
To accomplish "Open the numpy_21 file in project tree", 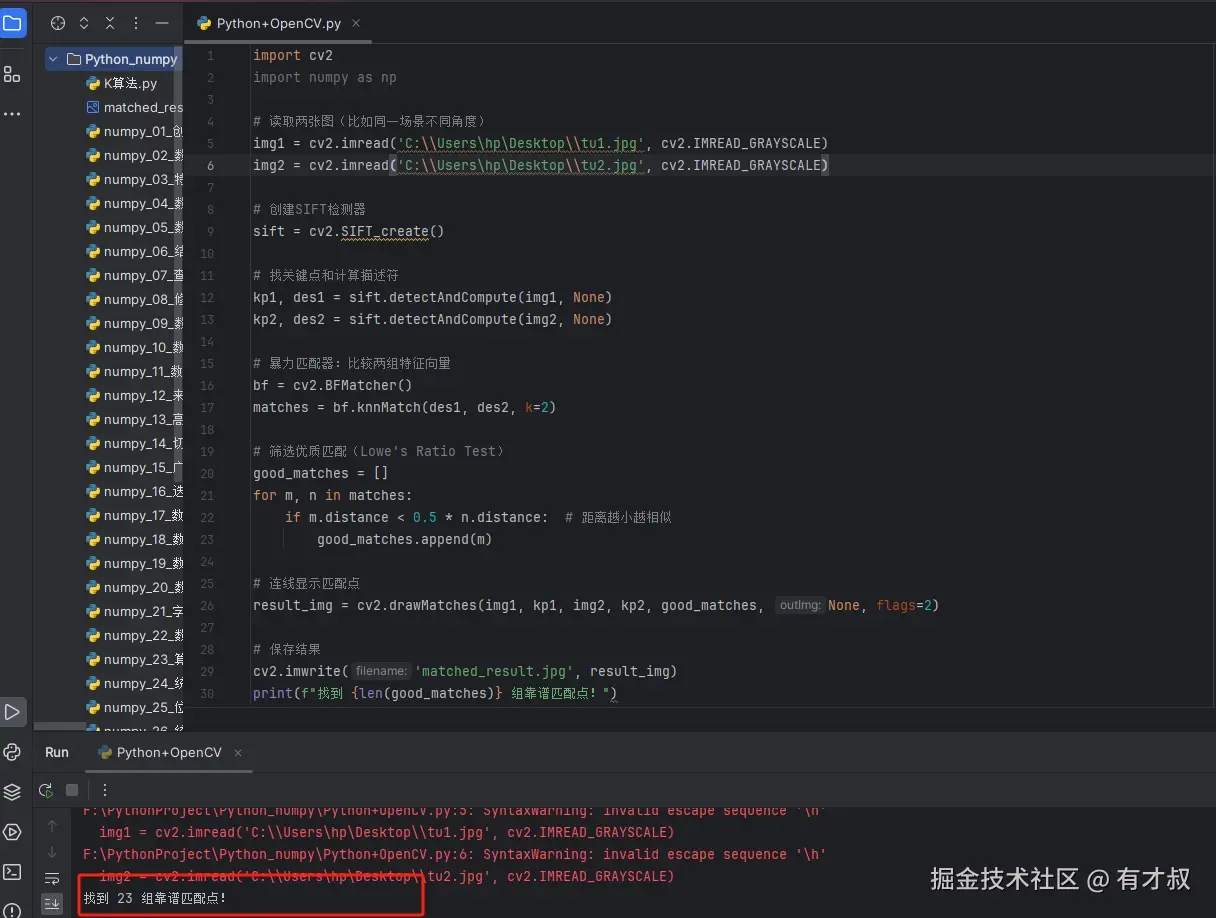I will click(134, 611).
